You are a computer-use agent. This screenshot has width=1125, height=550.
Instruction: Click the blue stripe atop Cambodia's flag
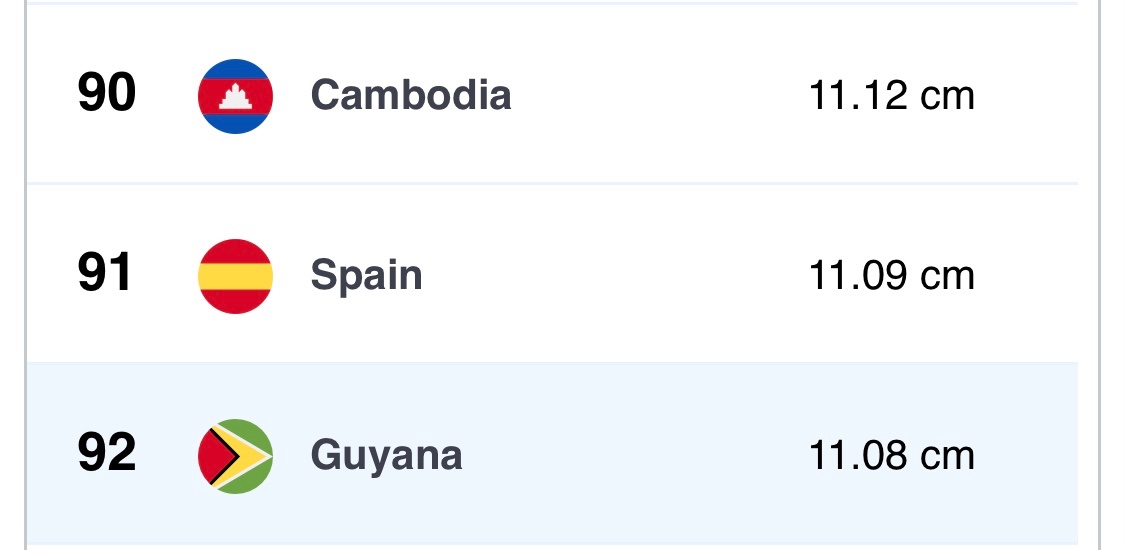235,68
